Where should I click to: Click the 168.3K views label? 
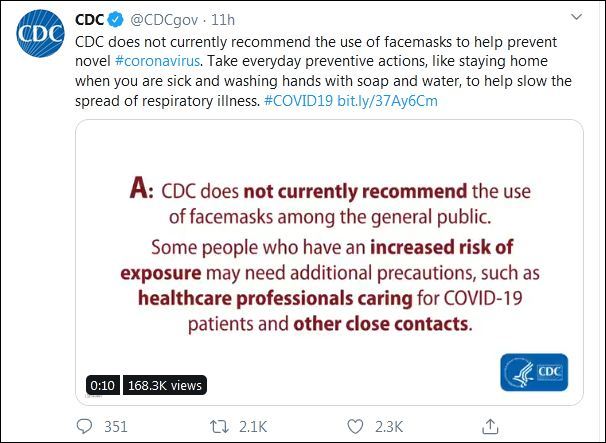165,384
